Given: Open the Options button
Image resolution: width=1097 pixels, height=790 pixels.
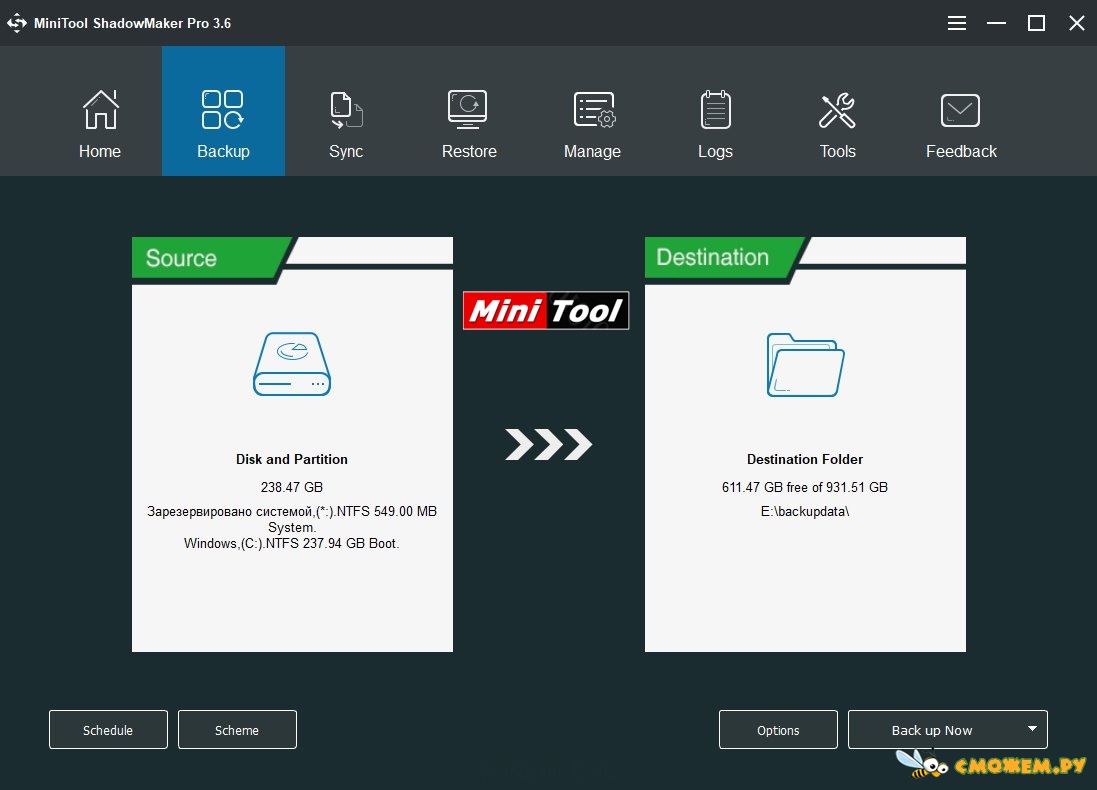Looking at the screenshot, I should pos(778,730).
